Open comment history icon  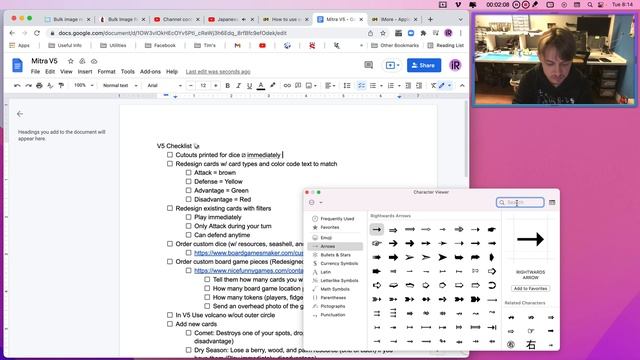(369, 65)
